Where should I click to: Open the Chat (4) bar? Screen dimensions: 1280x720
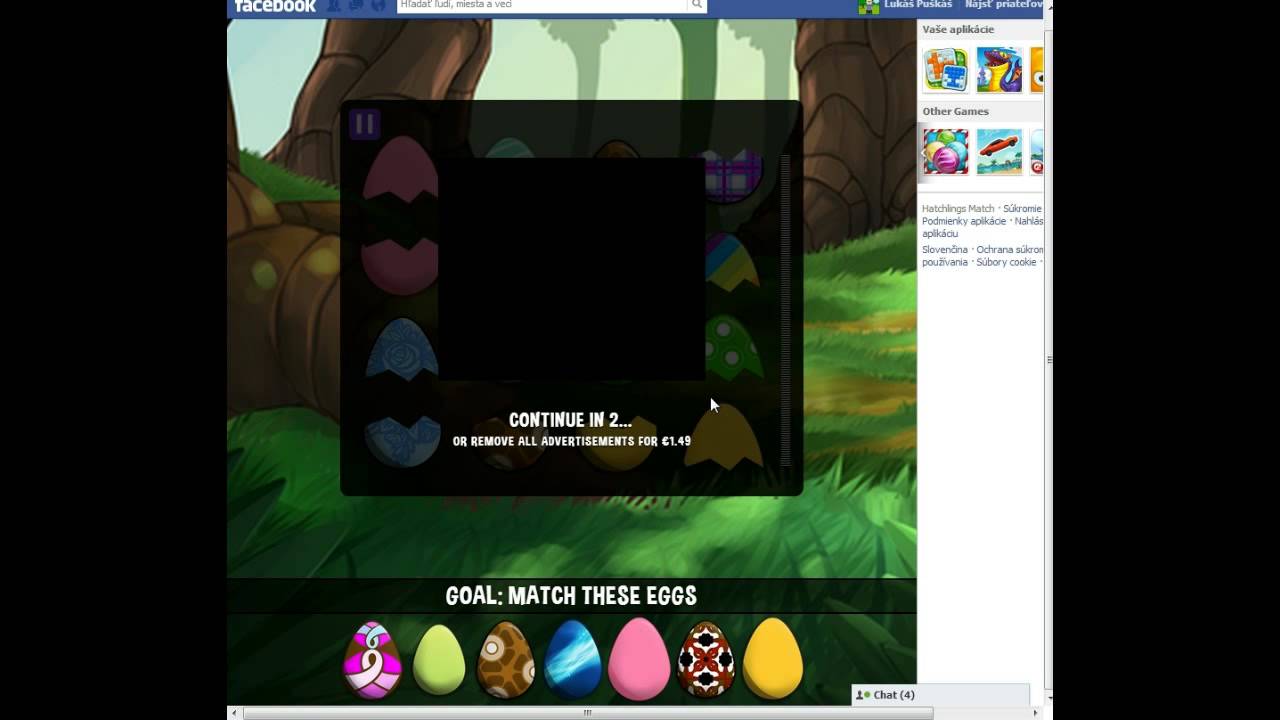[940, 695]
